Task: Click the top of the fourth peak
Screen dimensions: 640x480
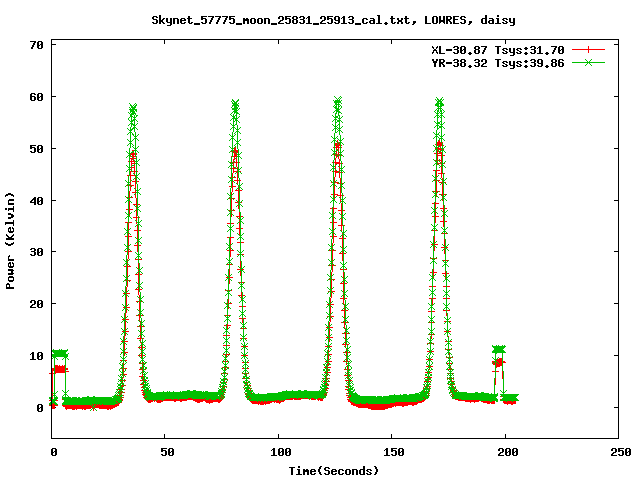Action: tap(439, 102)
